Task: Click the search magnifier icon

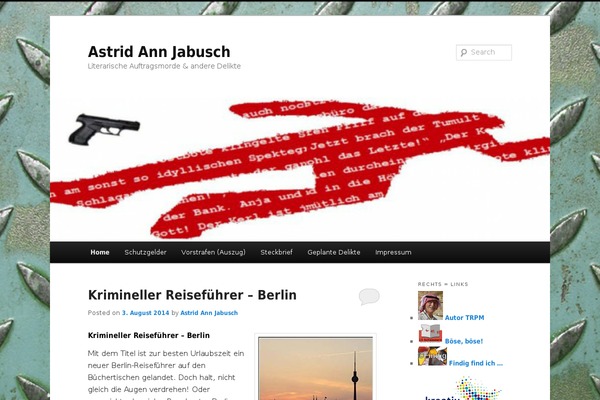Action: 463,52
